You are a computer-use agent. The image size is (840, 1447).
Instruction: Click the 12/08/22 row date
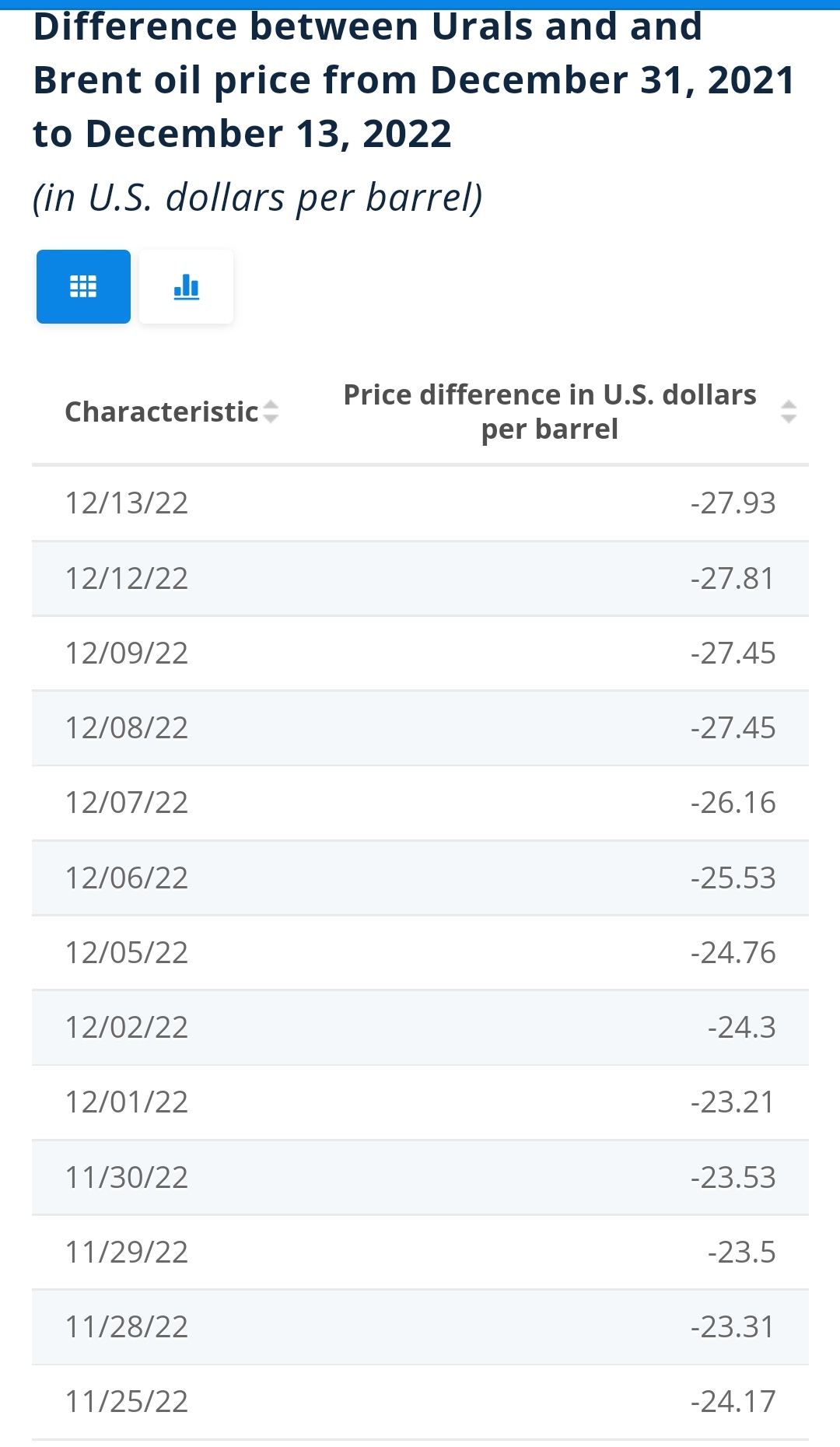127,727
